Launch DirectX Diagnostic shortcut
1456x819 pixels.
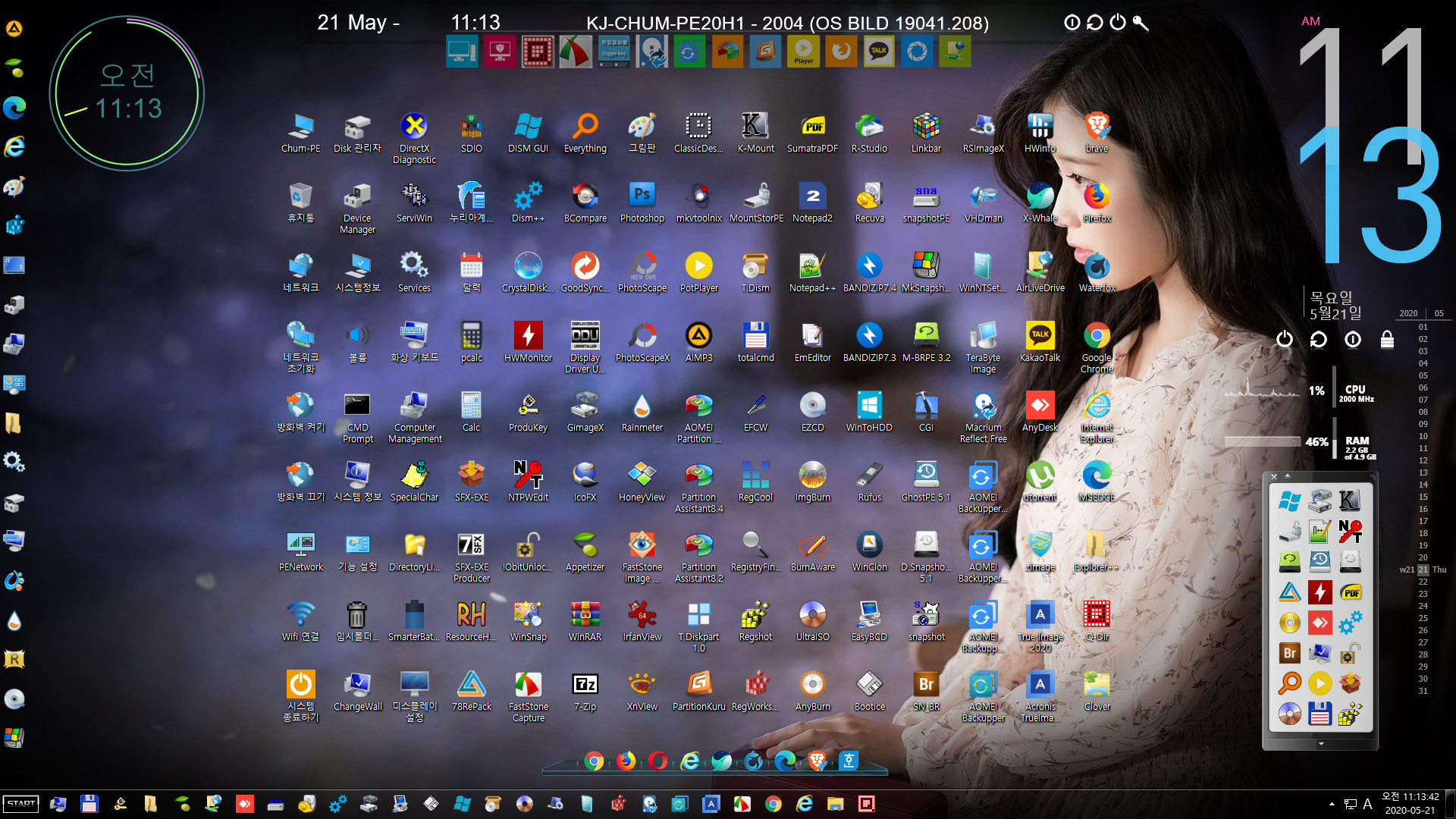[414, 139]
